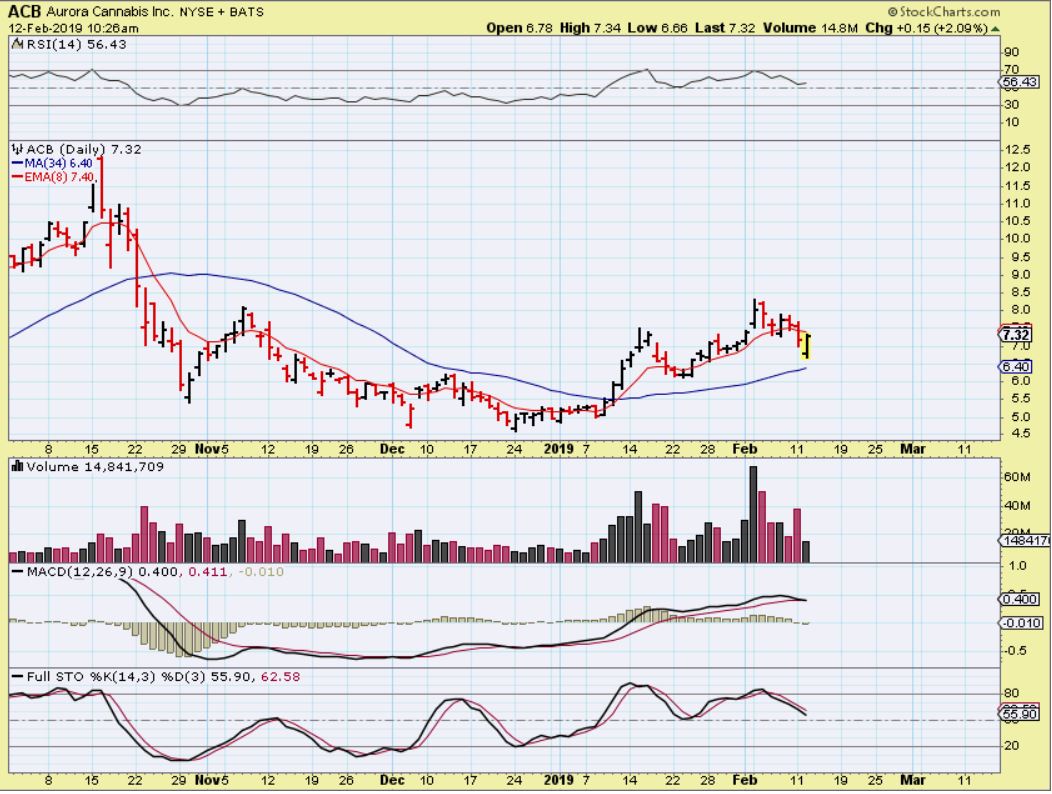1052x794 pixels.
Task: Click the -0.010 MACD histogram axis tag
Action: click(1020, 623)
